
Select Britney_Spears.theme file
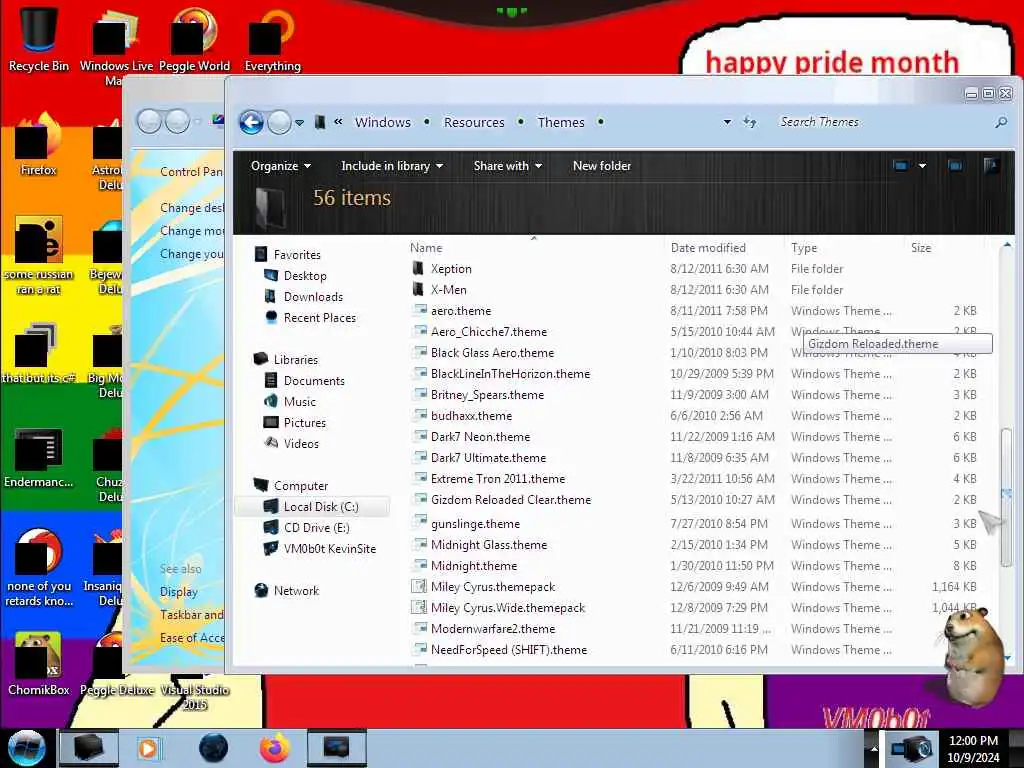coord(487,394)
